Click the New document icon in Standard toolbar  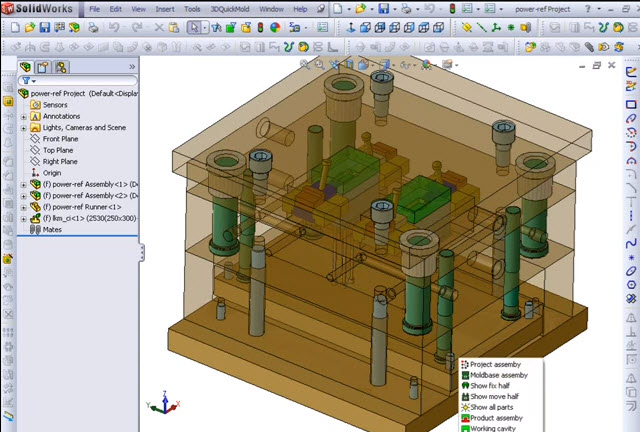pos(15,27)
